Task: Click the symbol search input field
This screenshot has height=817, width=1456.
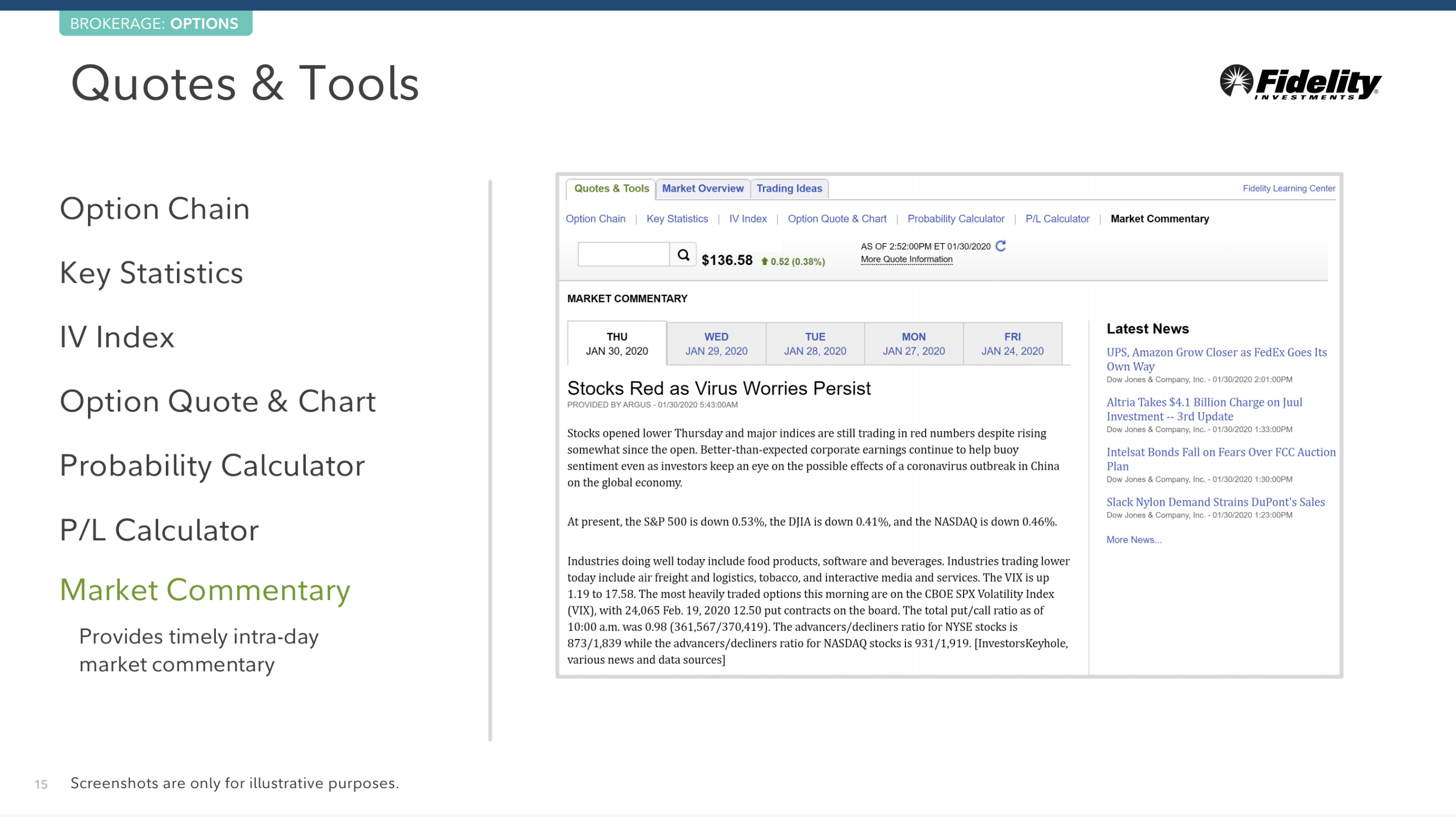Action: pos(623,255)
